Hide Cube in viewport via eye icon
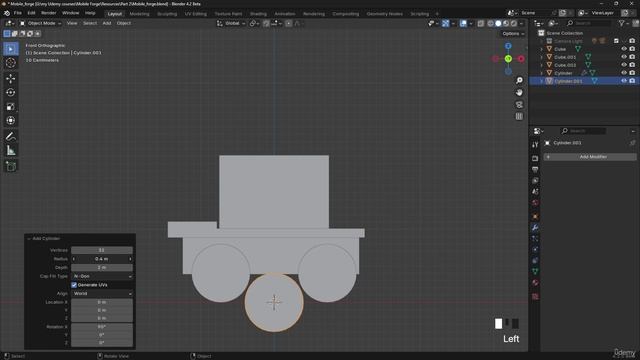This screenshot has height=360, width=640. point(624,49)
